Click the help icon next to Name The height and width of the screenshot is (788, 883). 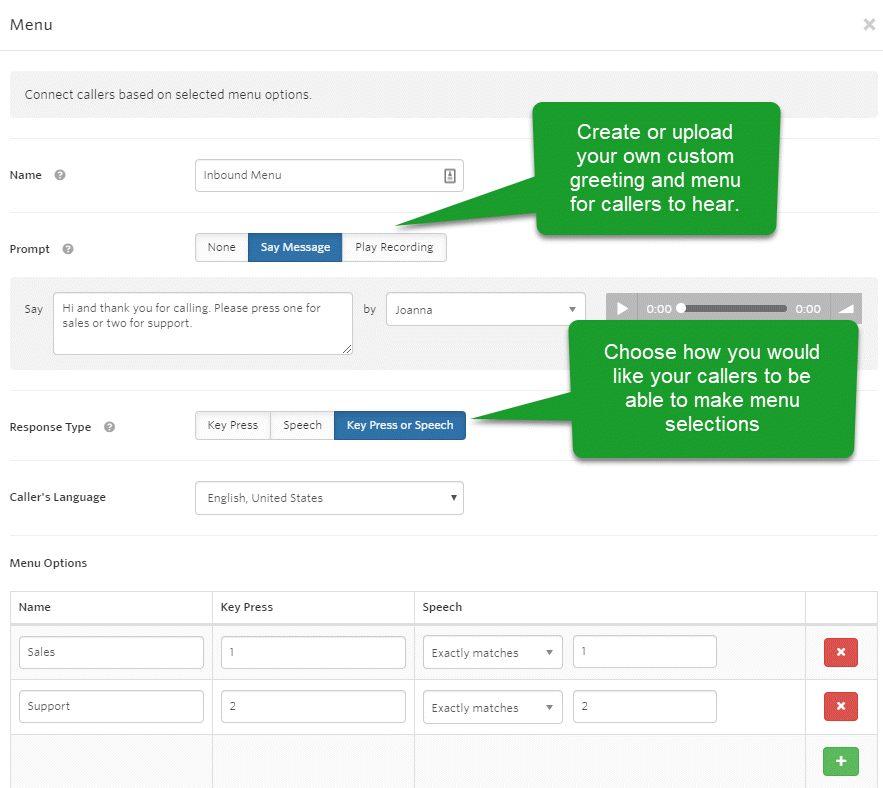(60, 175)
